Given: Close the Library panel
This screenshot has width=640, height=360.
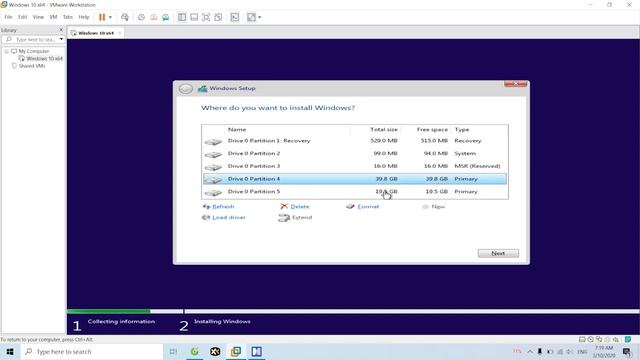Looking at the screenshot, I should point(61,30).
